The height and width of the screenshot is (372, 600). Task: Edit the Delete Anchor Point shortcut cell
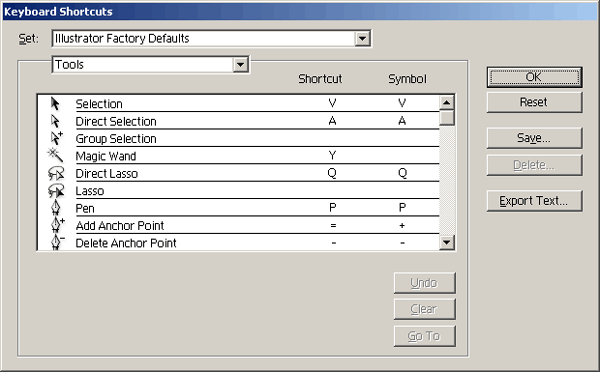tap(334, 243)
